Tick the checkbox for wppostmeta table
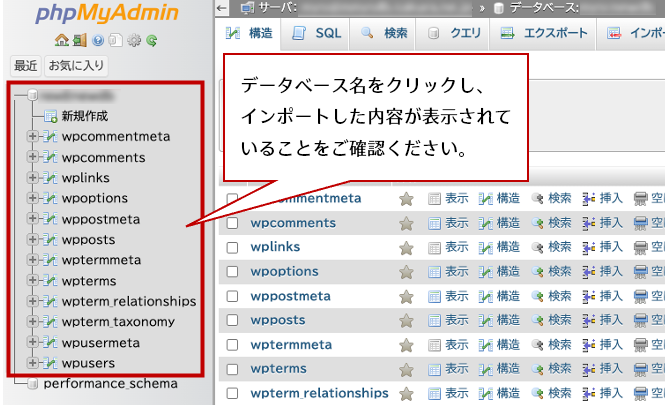Screen dimensions: 668x405 pos(232,296)
